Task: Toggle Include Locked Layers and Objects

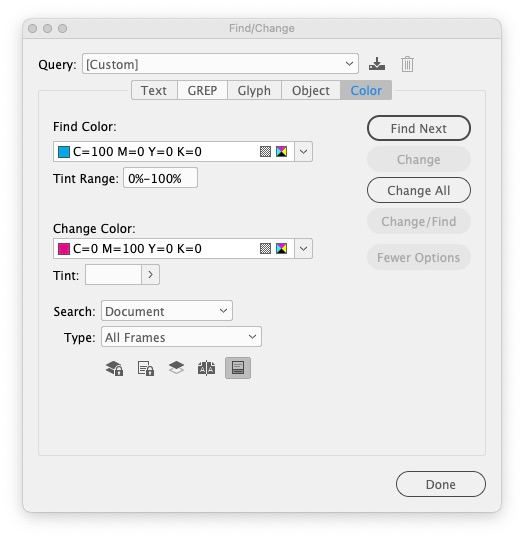Action: tap(114, 368)
